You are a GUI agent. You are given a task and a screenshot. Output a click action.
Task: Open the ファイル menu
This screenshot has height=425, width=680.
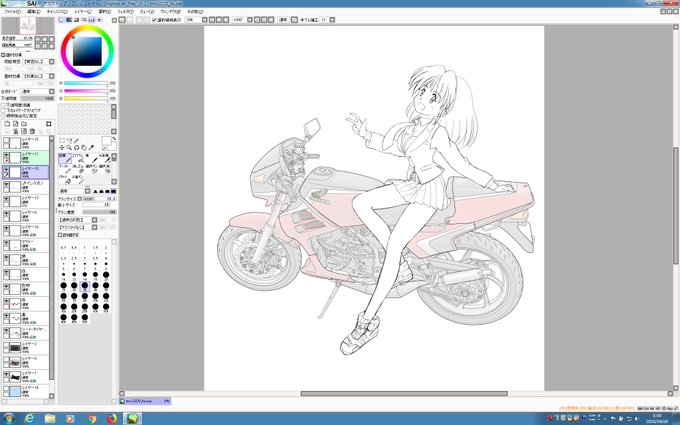[12, 12]
